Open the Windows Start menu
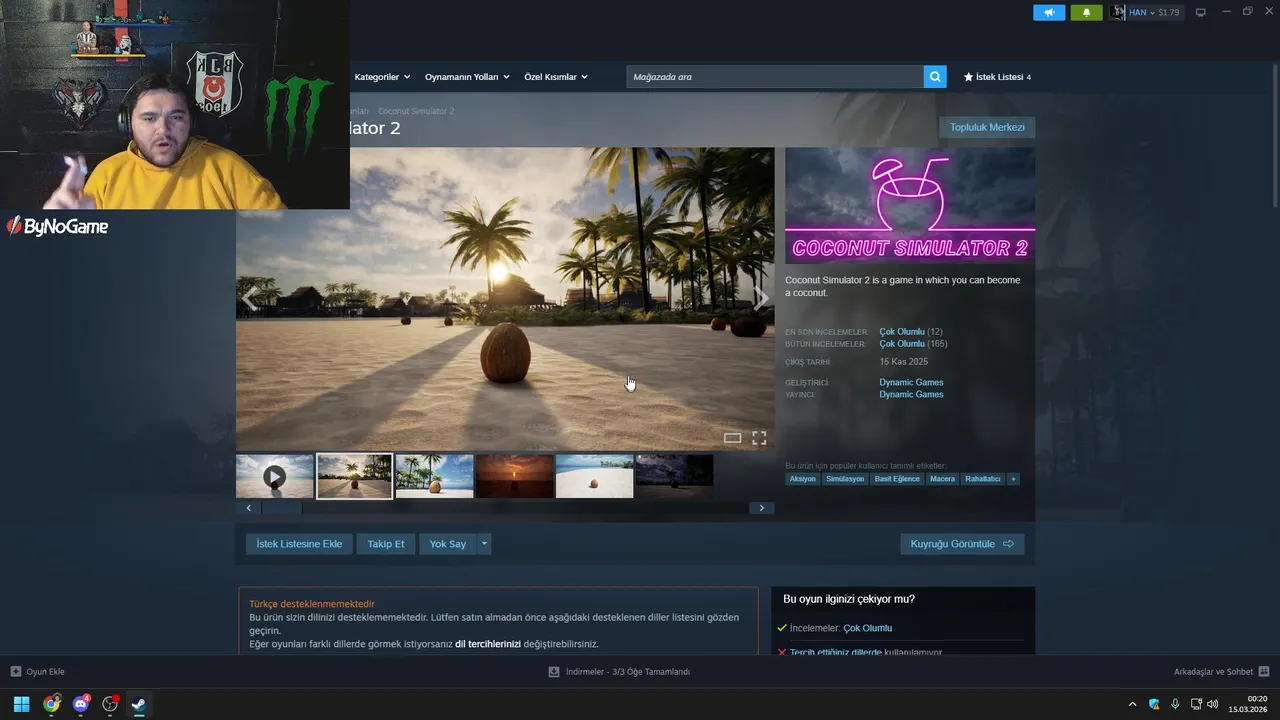 coord(21,704)
